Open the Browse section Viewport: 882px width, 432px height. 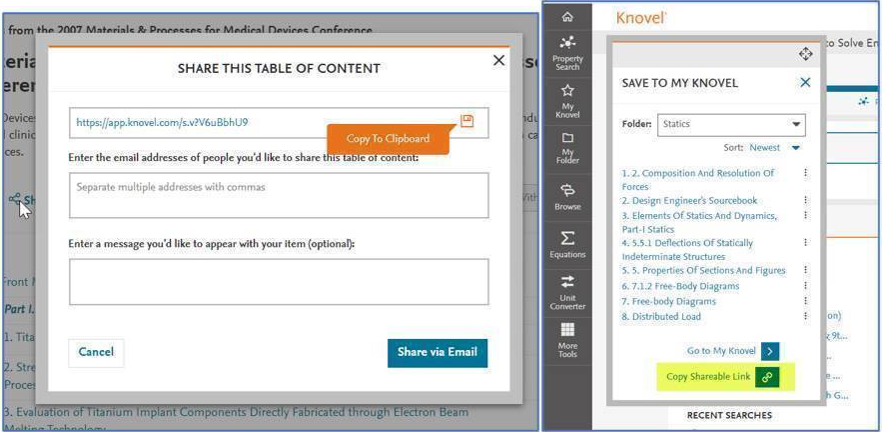pyautogui.click(x=567, y=196)
